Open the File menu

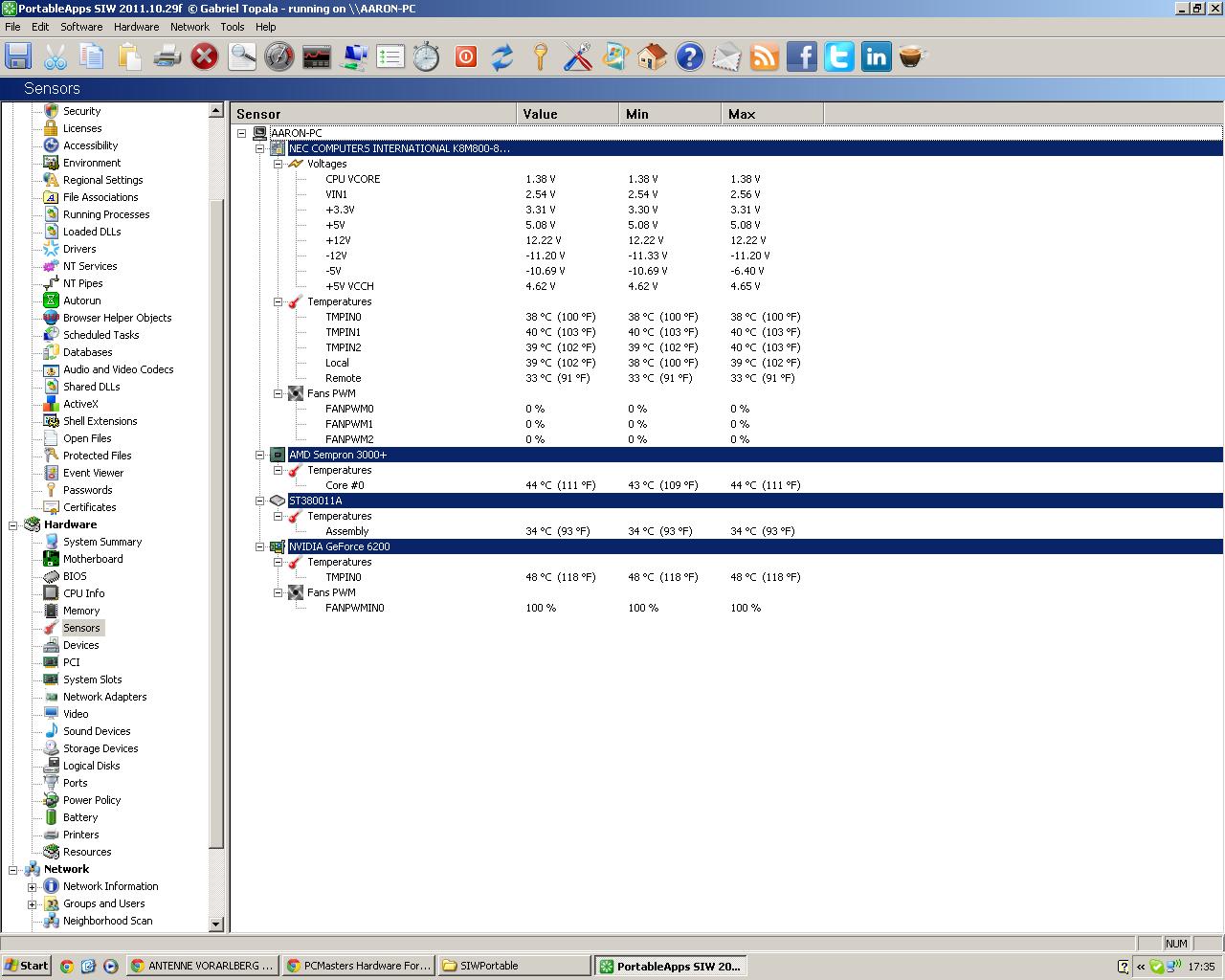[12, 27]
